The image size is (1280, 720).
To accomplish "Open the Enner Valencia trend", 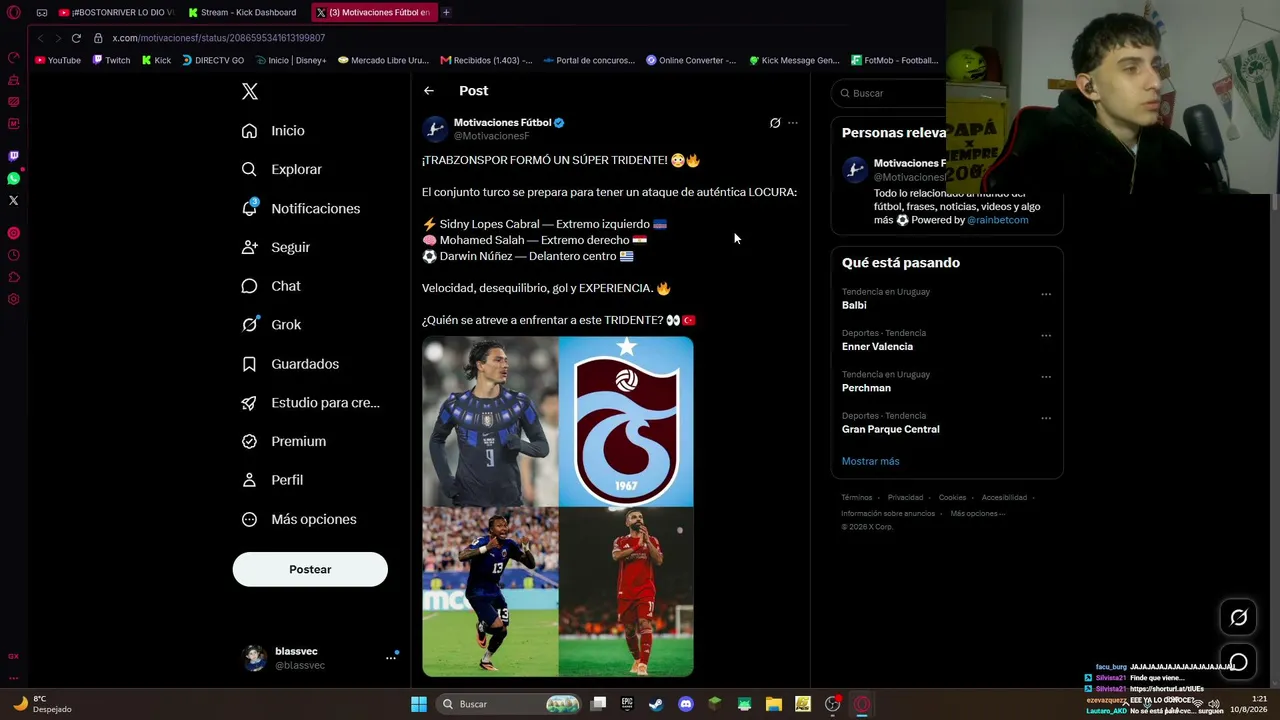I will pos(877,347).
